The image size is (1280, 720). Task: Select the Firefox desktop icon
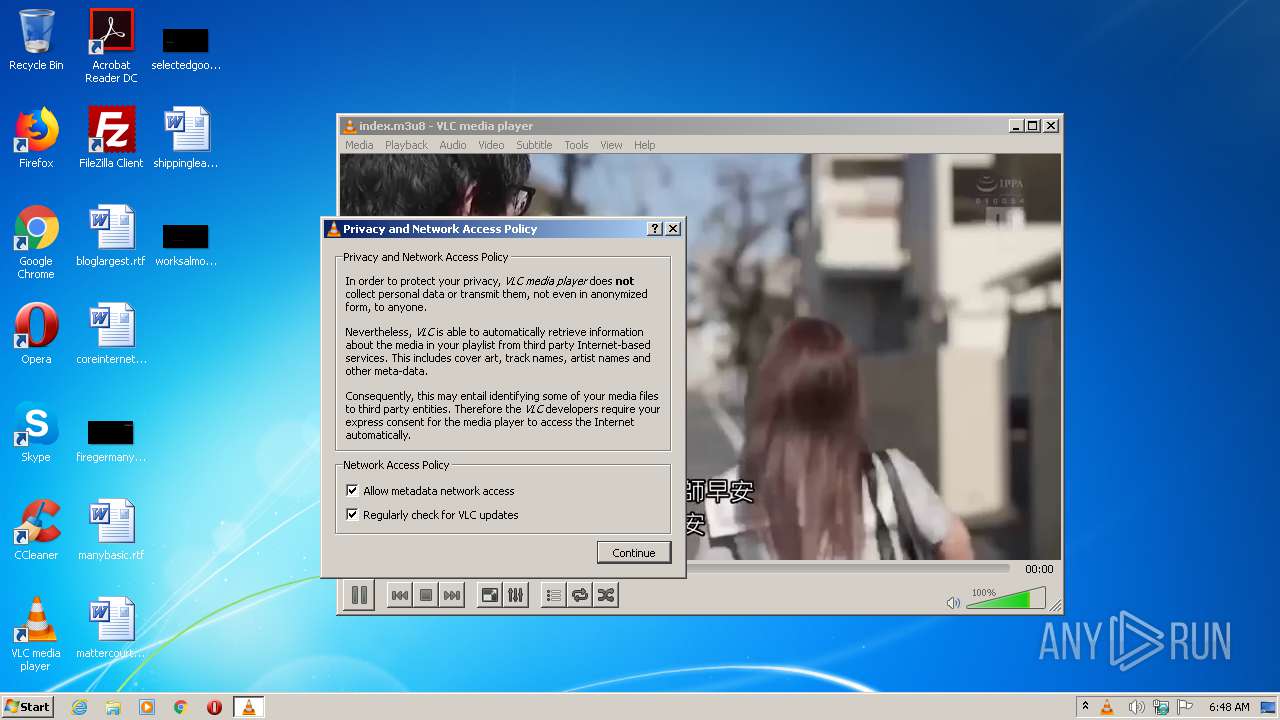36,138
